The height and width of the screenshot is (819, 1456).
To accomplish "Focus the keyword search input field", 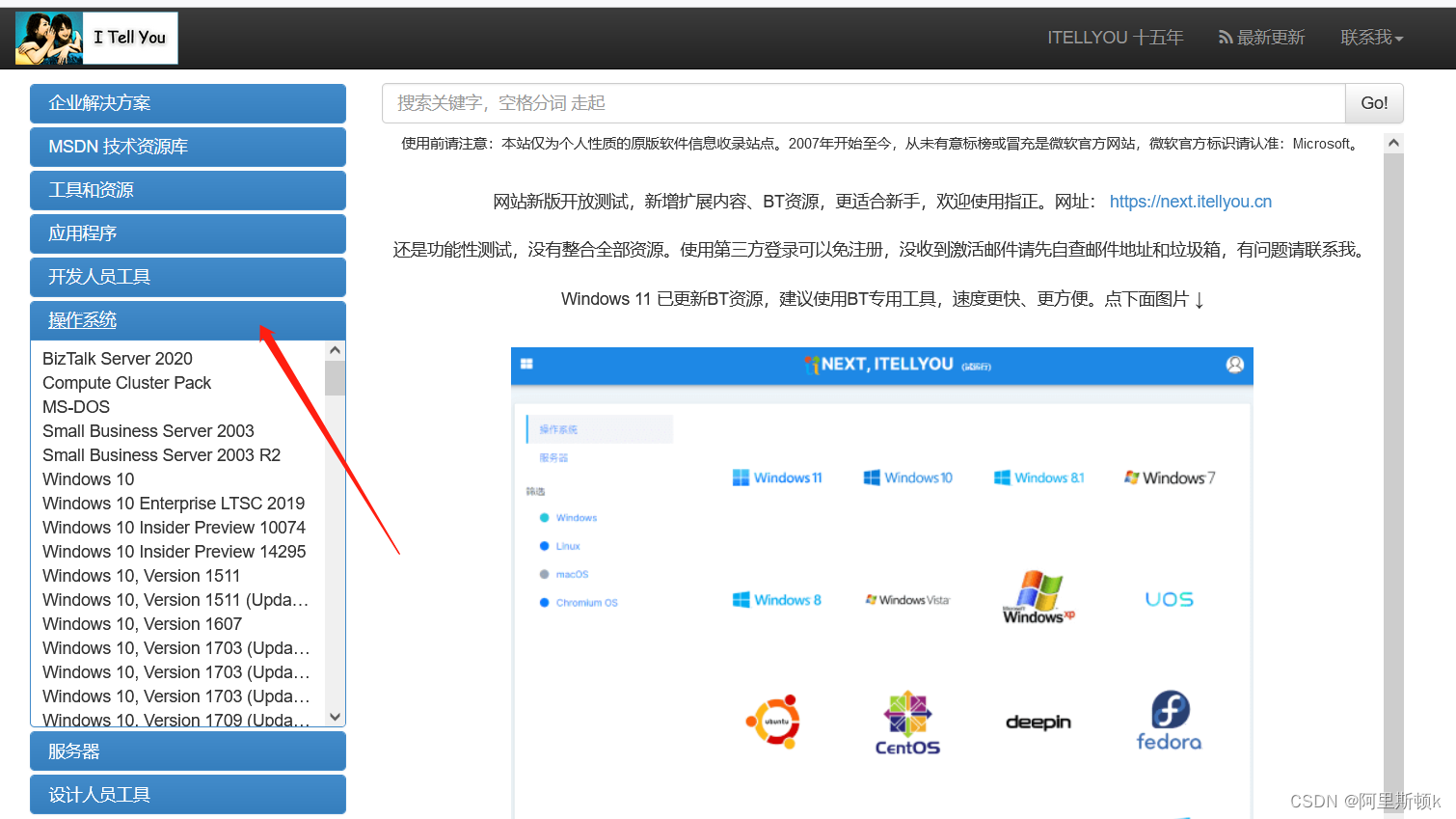I will (x=863, y=103).
